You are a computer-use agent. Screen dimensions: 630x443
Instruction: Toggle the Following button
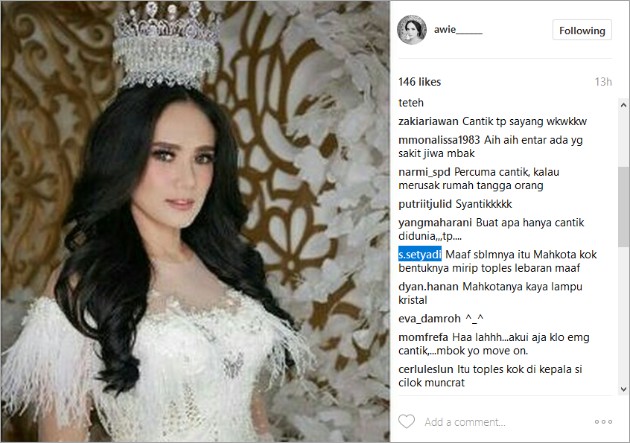582,30
